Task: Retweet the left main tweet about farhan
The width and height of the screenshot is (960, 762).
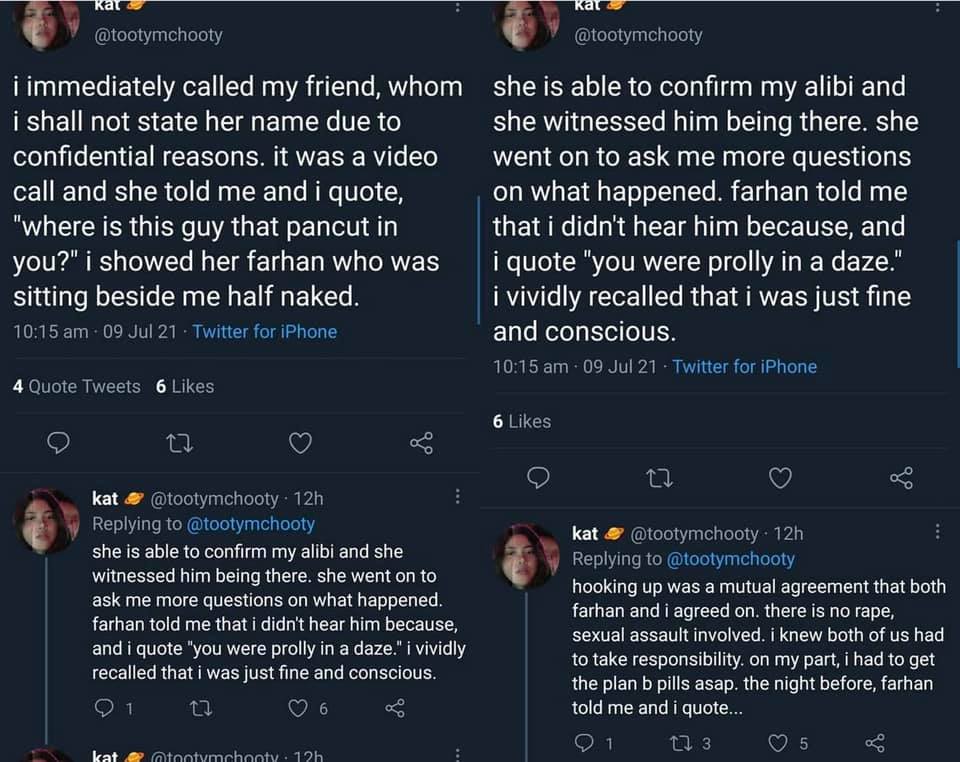Action: tap(180, 442)
